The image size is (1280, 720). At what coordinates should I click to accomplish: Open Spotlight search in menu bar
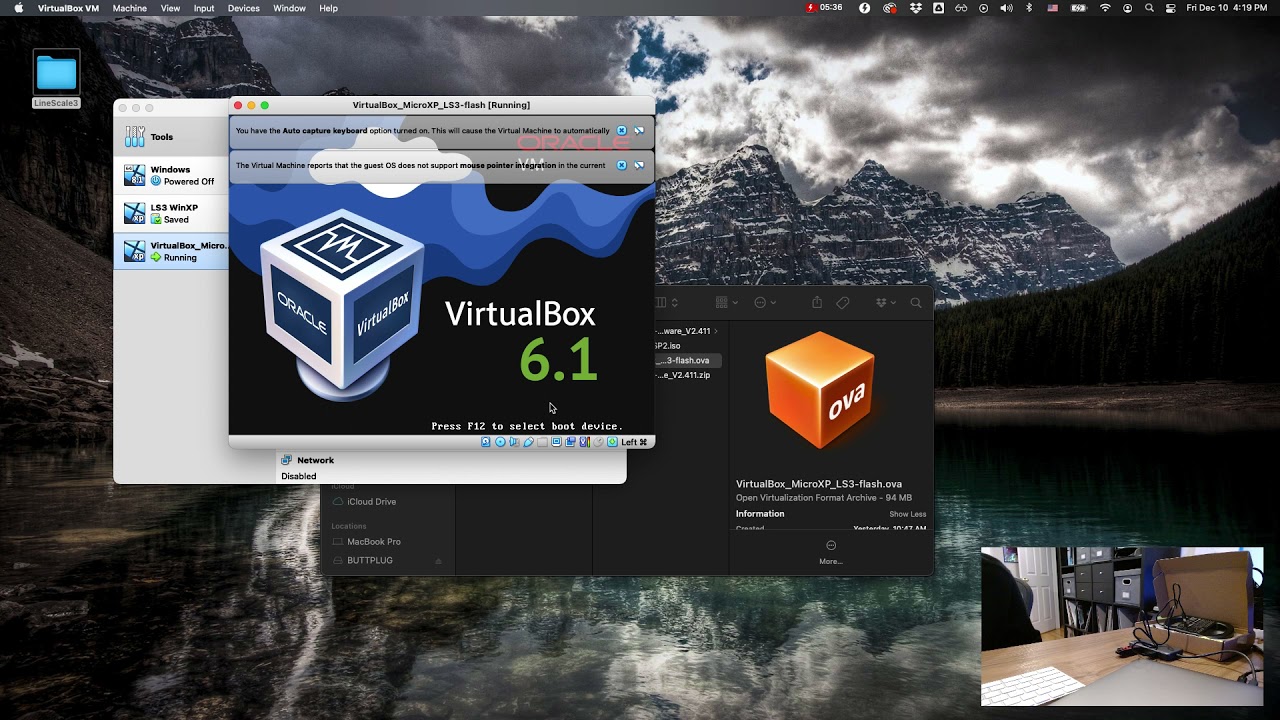point(1149,8)
